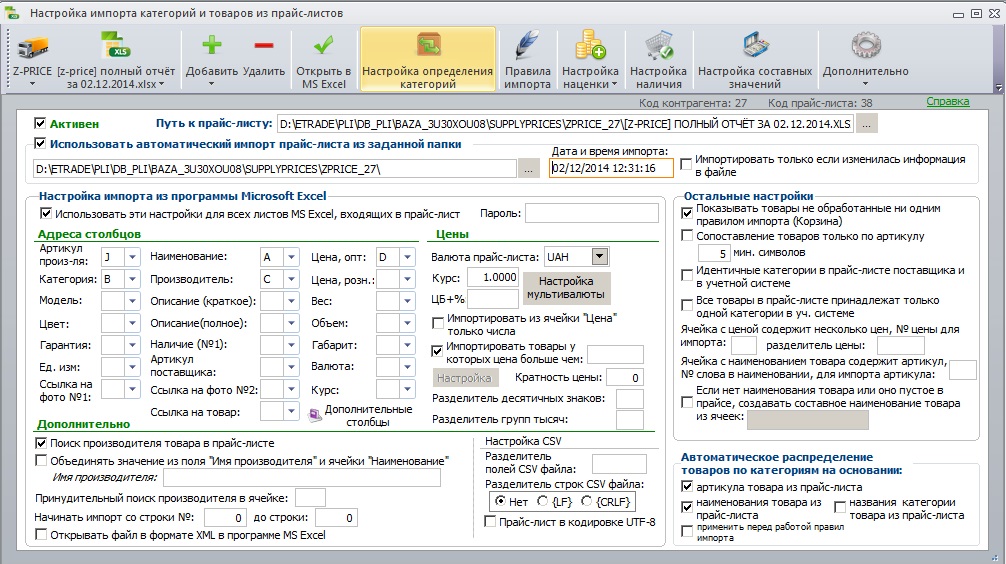Image resolution: width=1006 pixels, height=564 pixels.
Task: Browse auto-import folder with ellipsis button
Action: (528, 169)
